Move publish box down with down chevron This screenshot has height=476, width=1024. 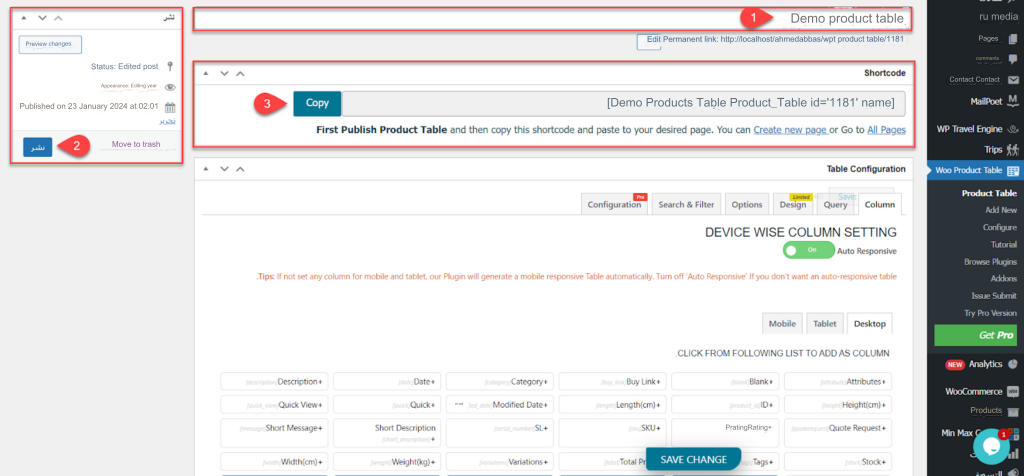click(x=42, y=18)
